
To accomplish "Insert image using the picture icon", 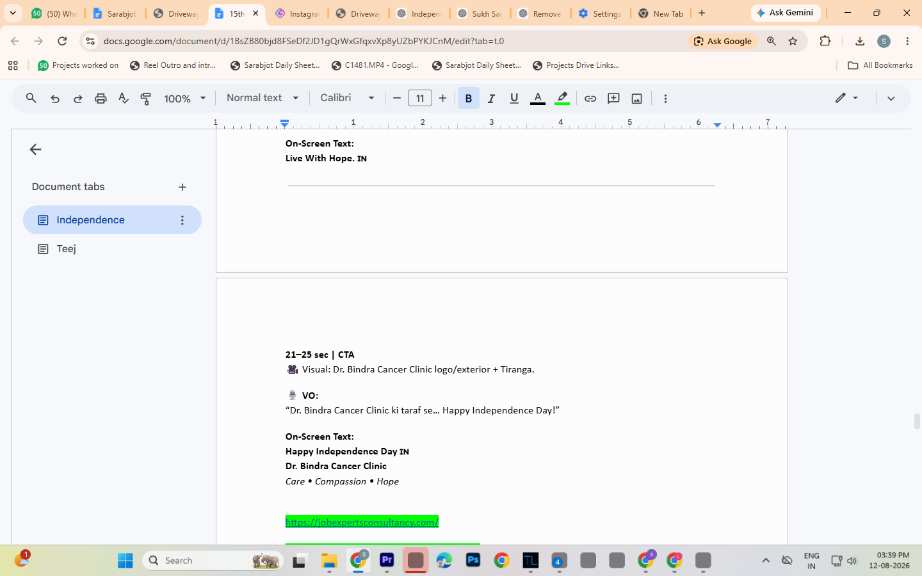I will coord(637,99).
